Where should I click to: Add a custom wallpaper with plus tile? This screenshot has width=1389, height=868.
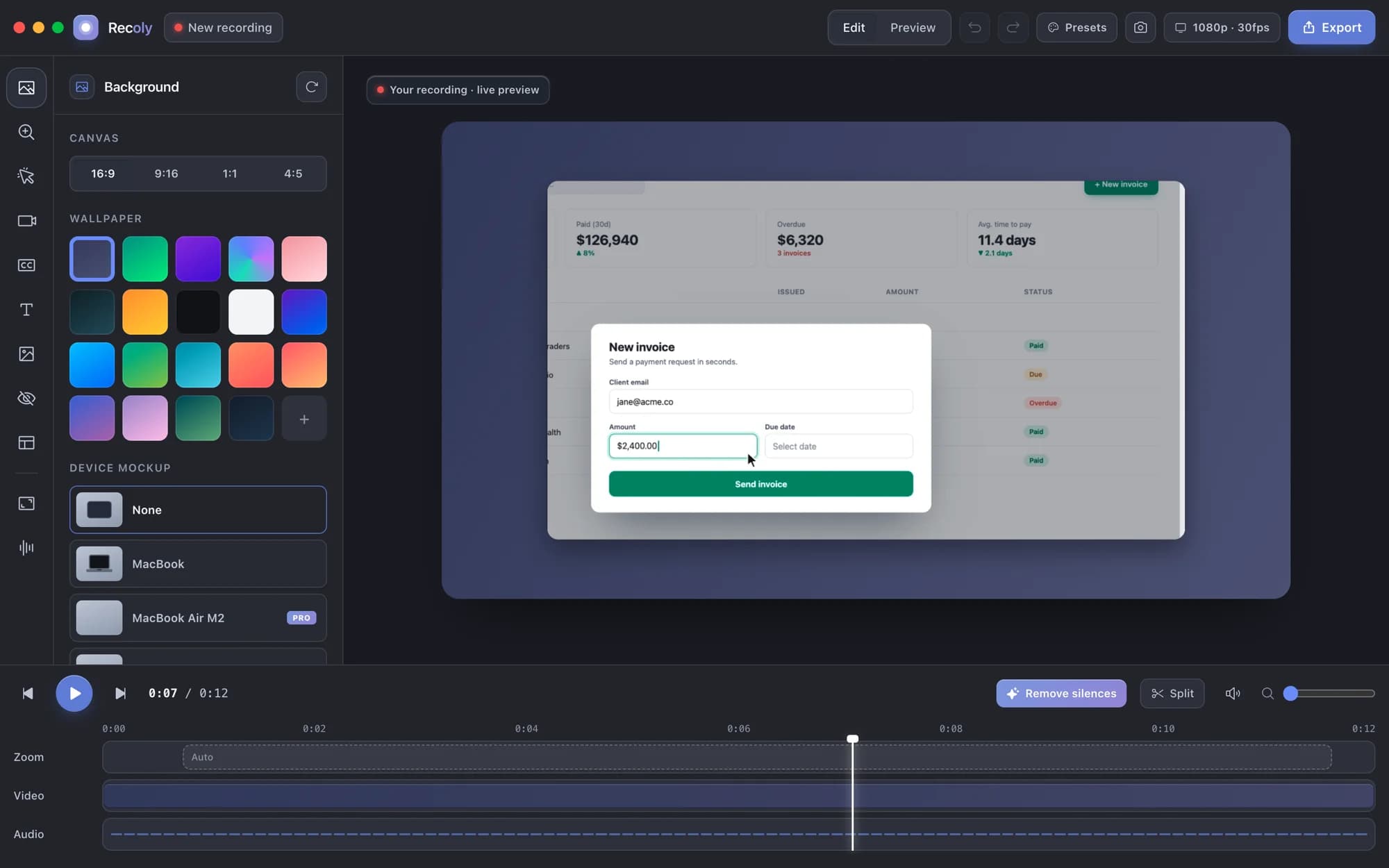coord(304,419)
